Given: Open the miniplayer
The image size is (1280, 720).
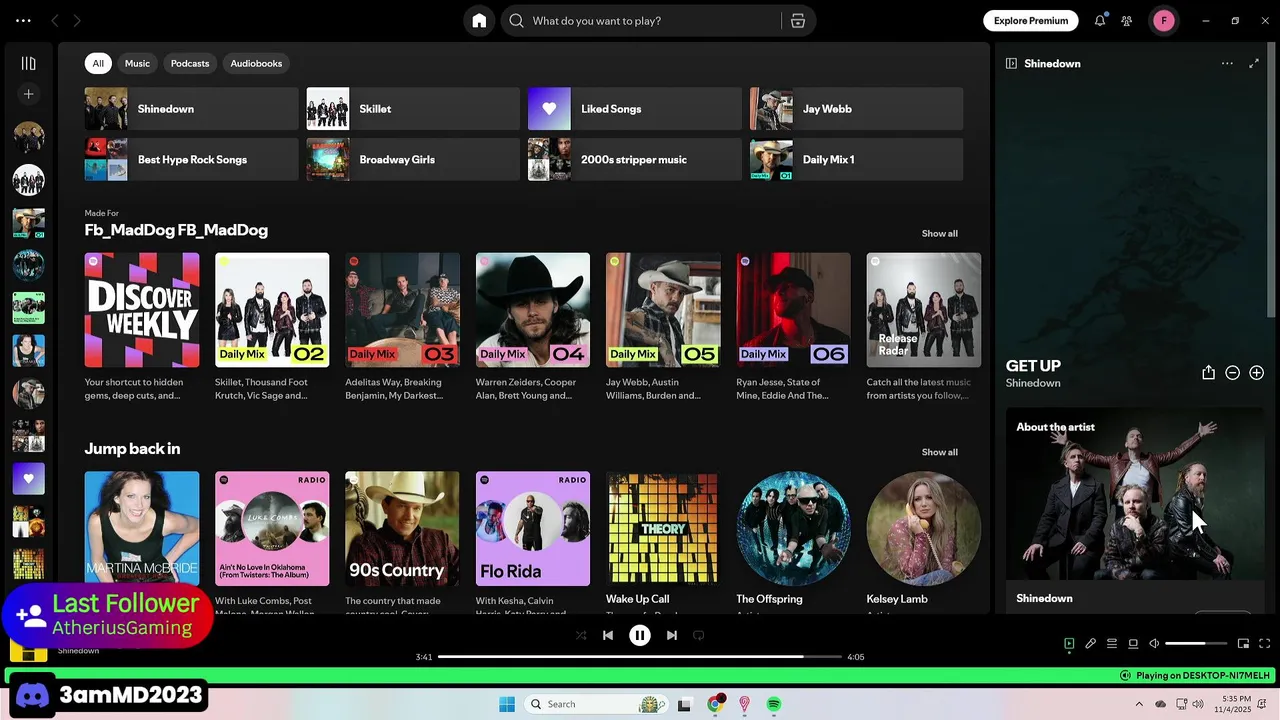Looking at the screenshot, I should (x=1243, y=644).
